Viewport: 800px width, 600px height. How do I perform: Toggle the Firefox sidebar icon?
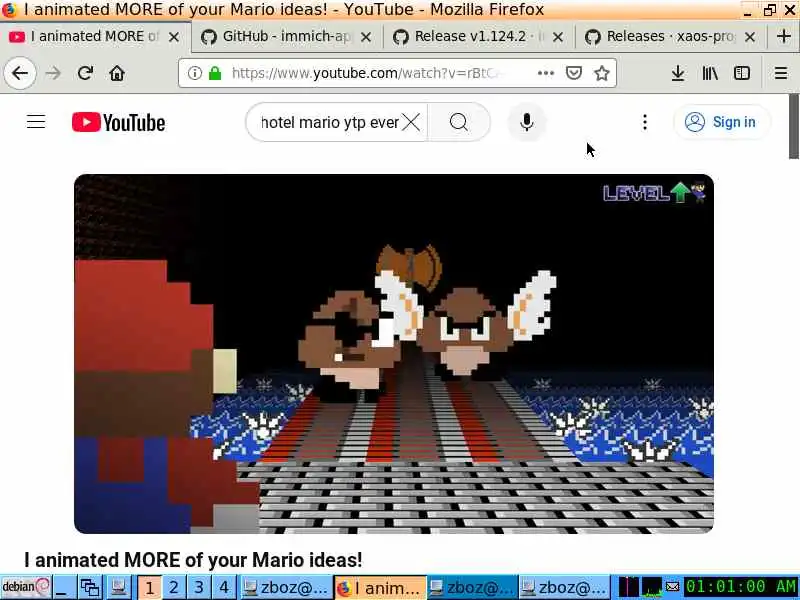(x=741, y=73)
